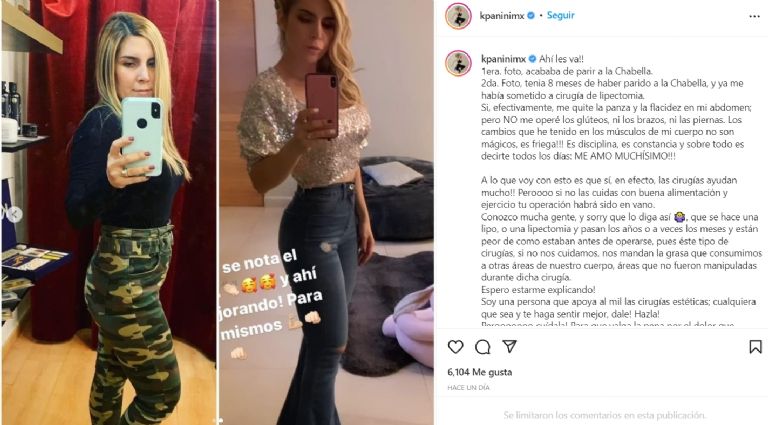This screenshot has width=768, height=425.
Task: Open the three-dot more options menu
Action: point(754,16)
